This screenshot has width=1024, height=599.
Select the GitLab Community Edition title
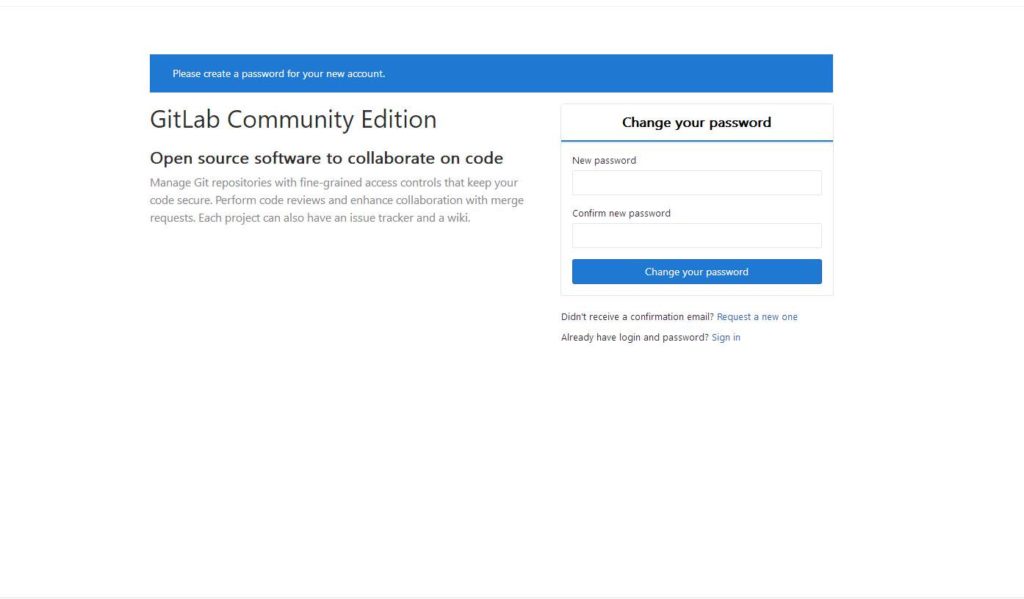click(x=293, y=120)
